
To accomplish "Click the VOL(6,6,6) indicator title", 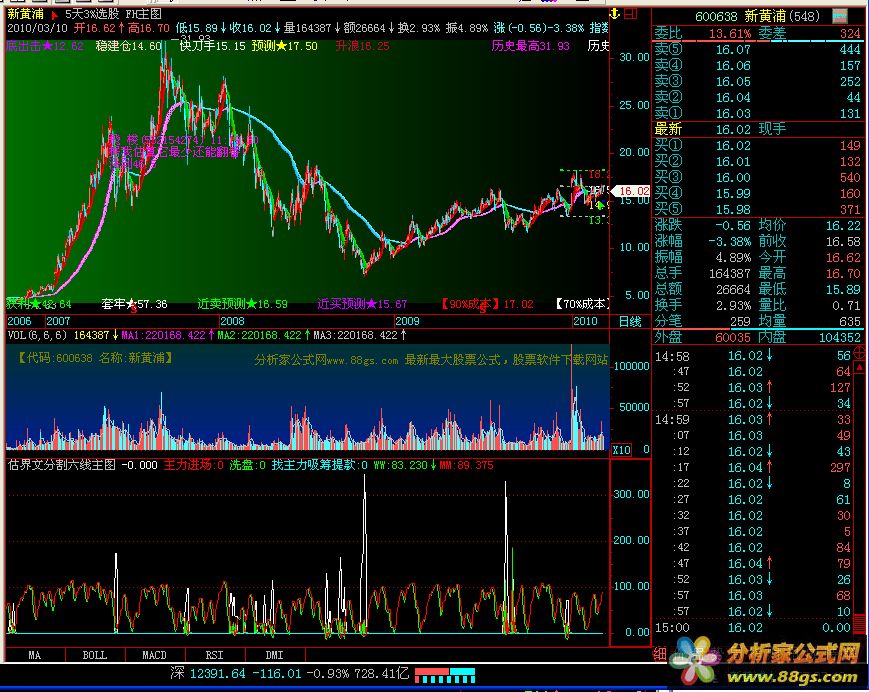I will click(x=37, y=336).
